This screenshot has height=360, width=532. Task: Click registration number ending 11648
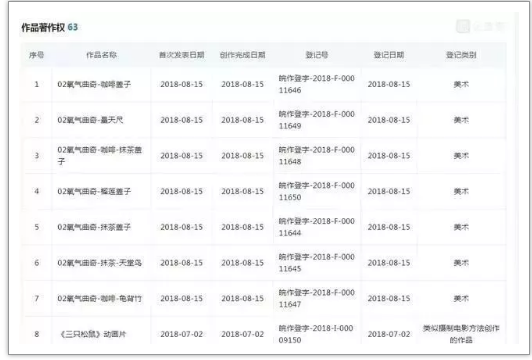(x=317, y=156)
